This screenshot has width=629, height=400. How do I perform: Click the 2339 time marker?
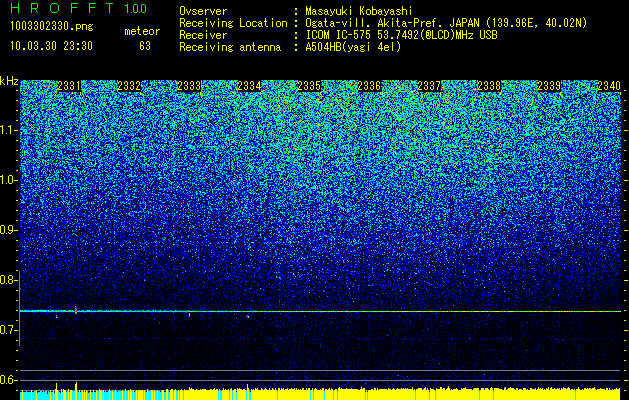[x=549, y=86]
